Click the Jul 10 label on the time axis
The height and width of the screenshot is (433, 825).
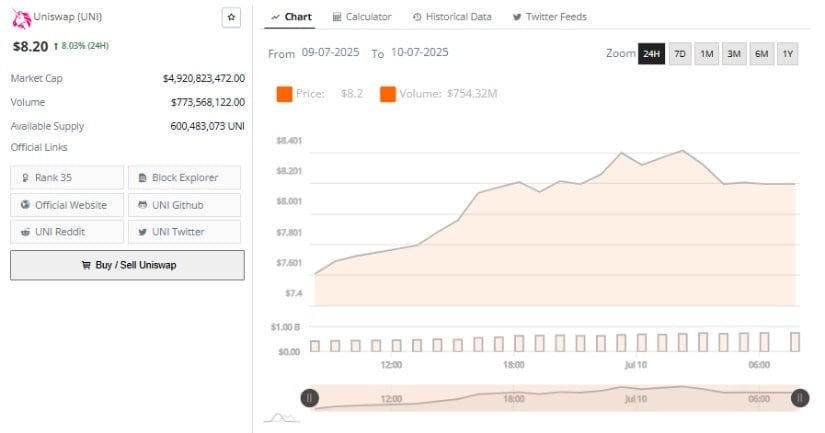click(x=636, y=365)
